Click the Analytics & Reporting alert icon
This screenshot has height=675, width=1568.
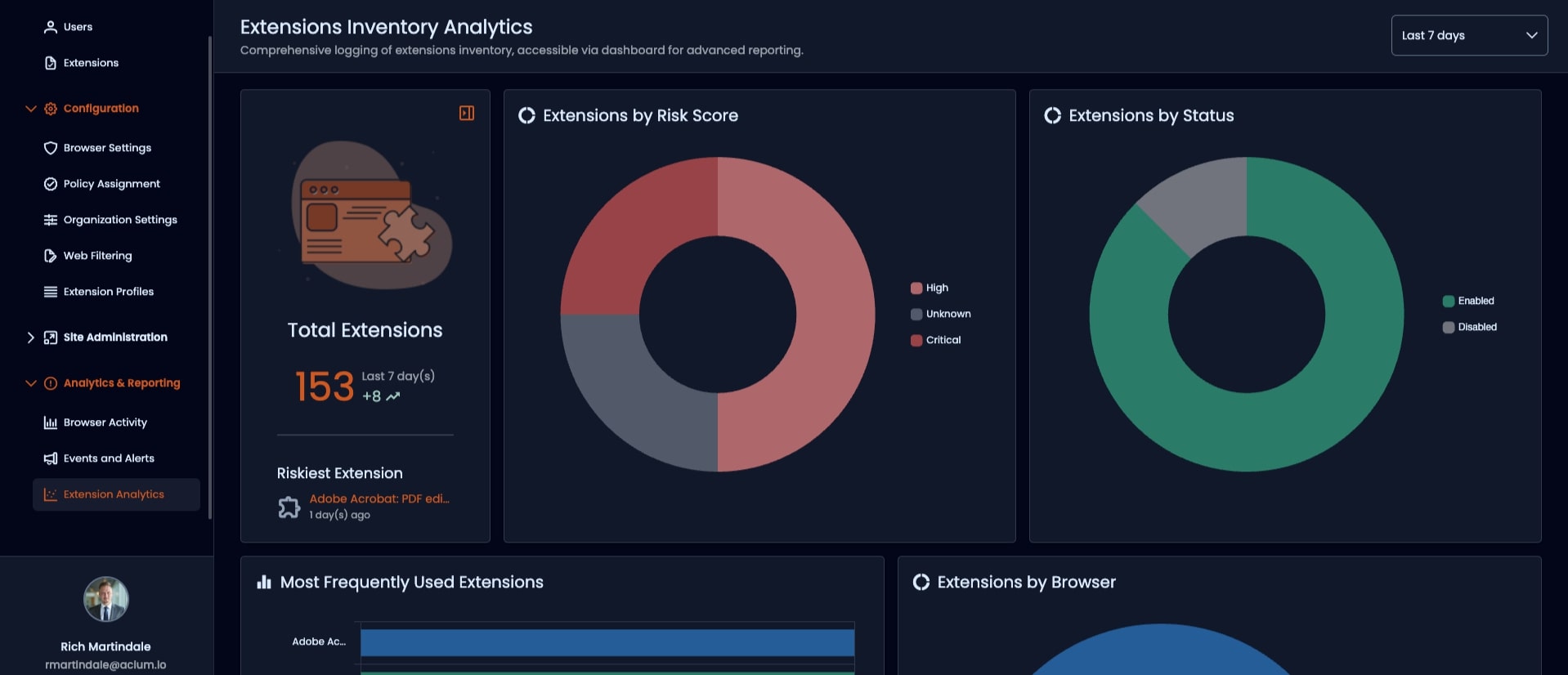(x=50, y=383)
